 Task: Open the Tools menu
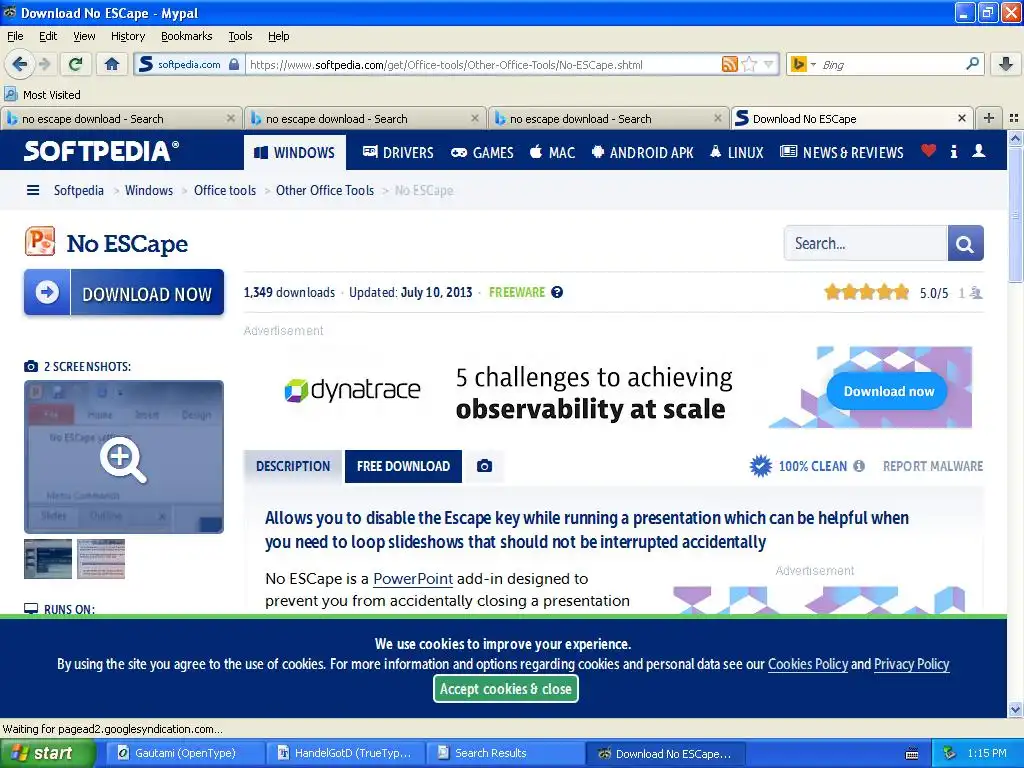tap(240, 36)
